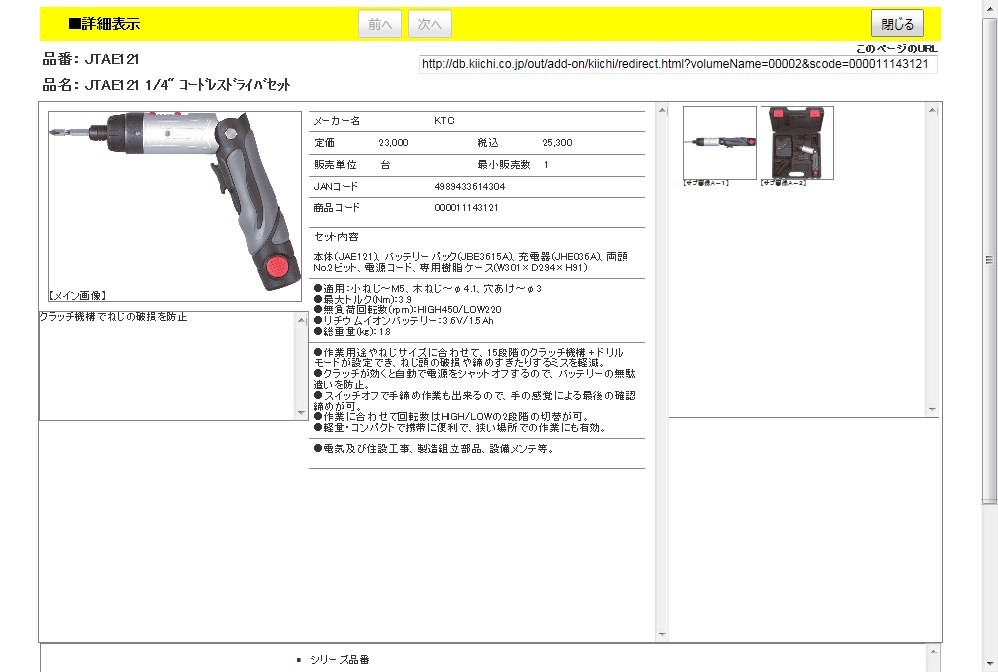The image size is (998, 672).
Task: Click the JANコード label
Action: [336, 186]
